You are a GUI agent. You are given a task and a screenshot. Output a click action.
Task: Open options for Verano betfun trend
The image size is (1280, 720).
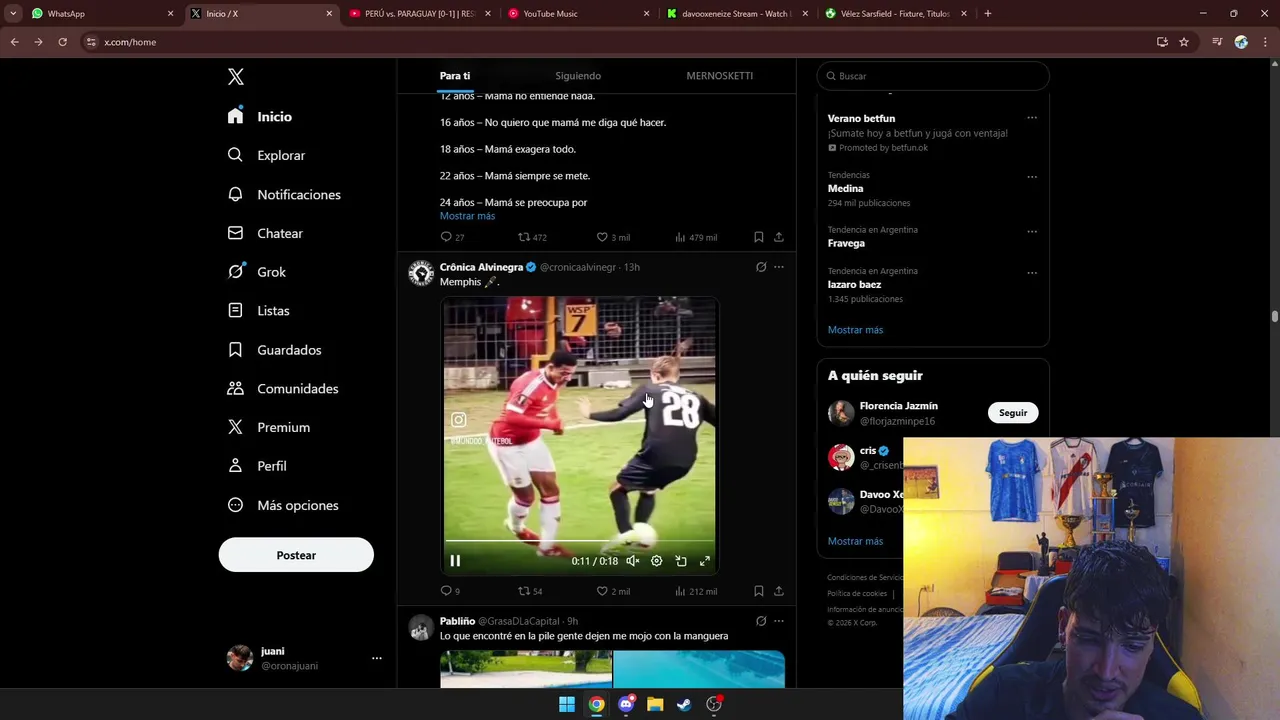coord(1032,118)
